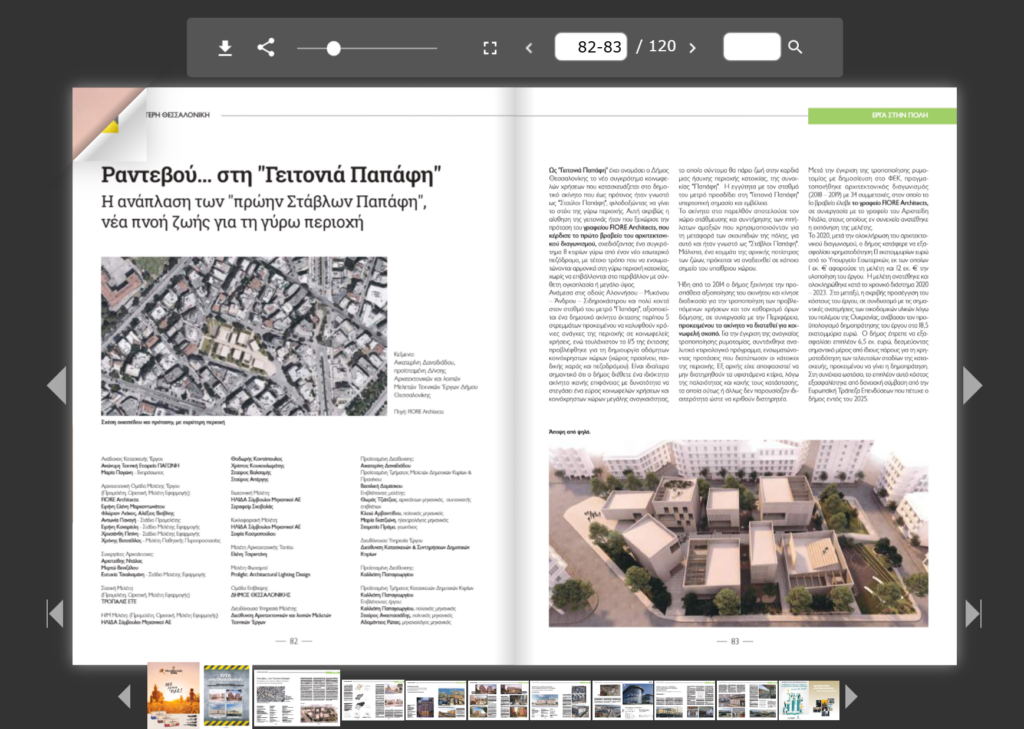
Task: Select the highlighted current spread thumbnail
Action: click(x=296, y=697)
